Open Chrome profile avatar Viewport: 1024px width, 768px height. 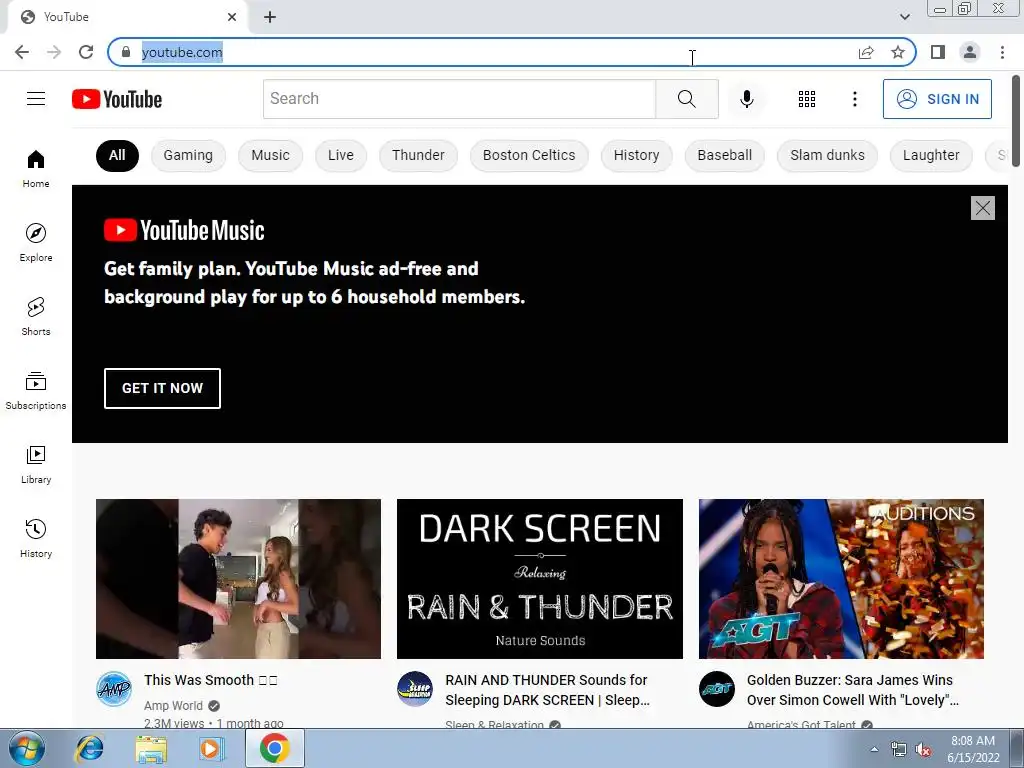(x=970, y=52)
